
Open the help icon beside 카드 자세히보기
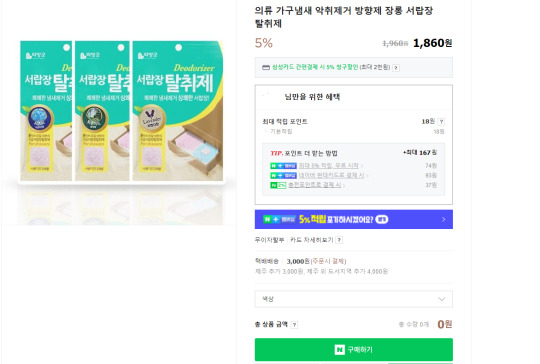pos(339,240)
